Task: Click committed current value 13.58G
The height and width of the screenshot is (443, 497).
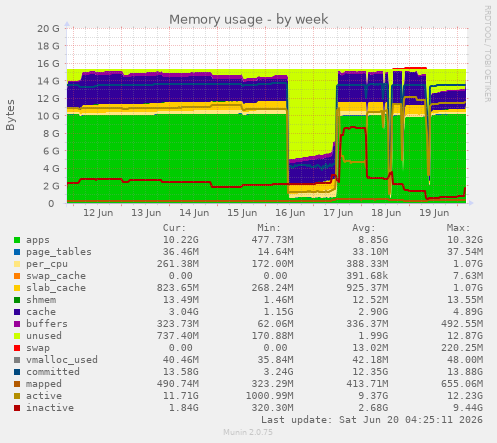Action: [181, 372]
